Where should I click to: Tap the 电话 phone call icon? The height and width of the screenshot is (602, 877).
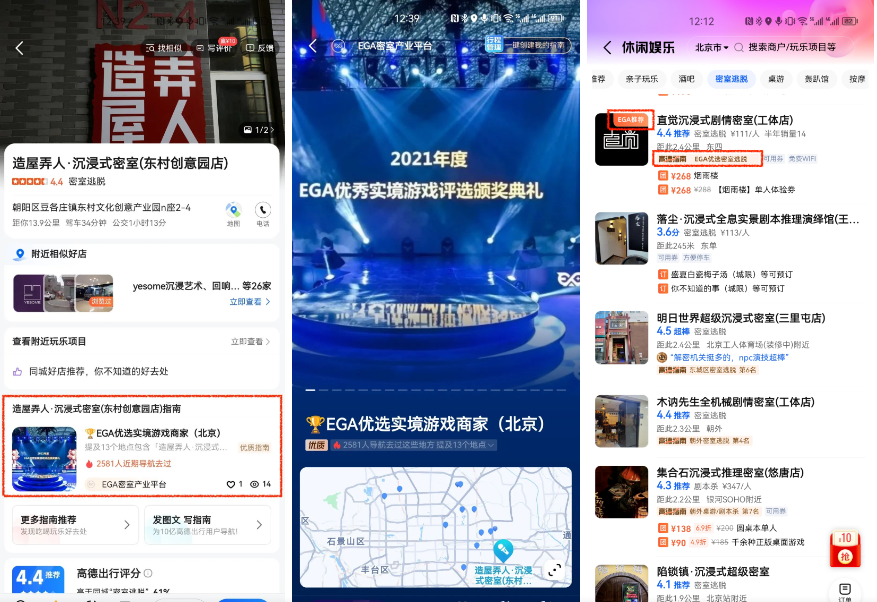point(262,213)
